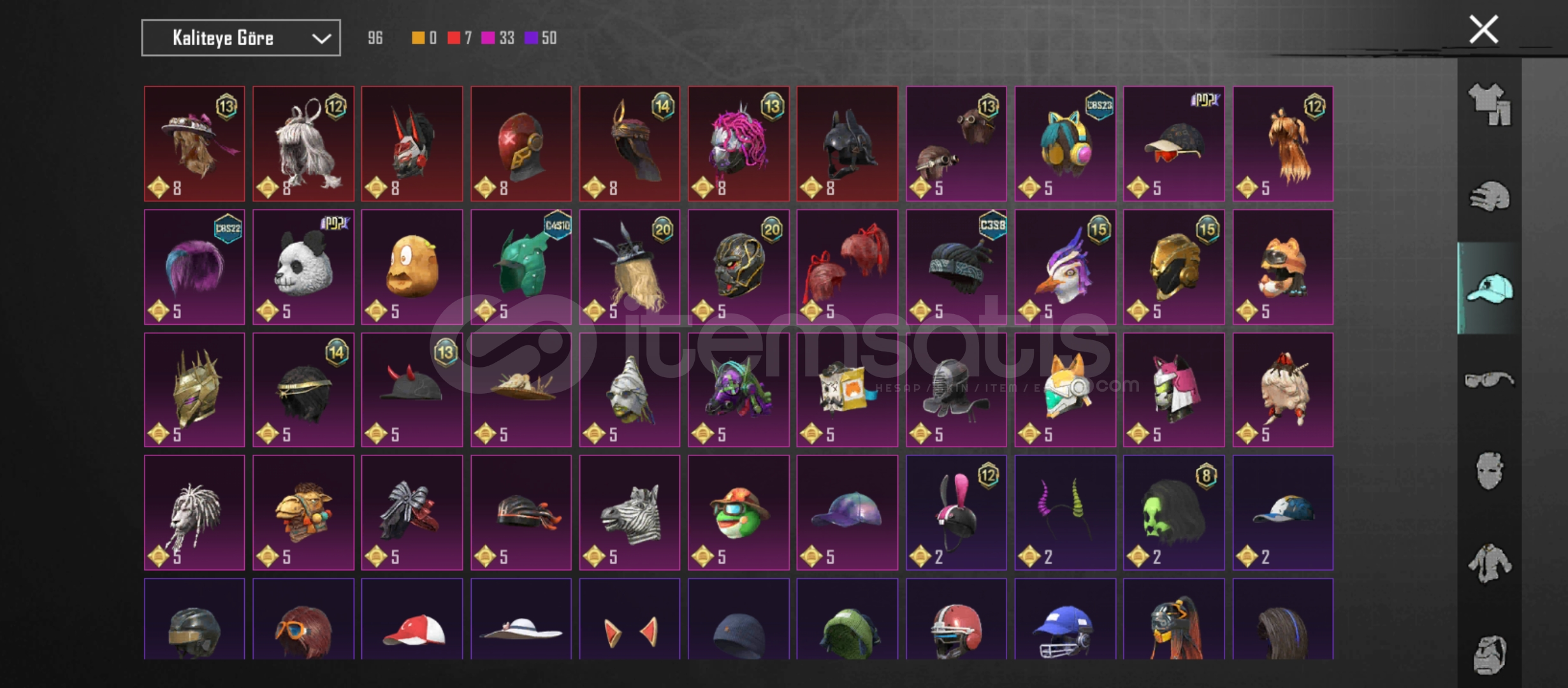Close the inventory with the X
The height and width of the screenshot is (688, 1568).
pyautogui.click(x=1483, y=29)
